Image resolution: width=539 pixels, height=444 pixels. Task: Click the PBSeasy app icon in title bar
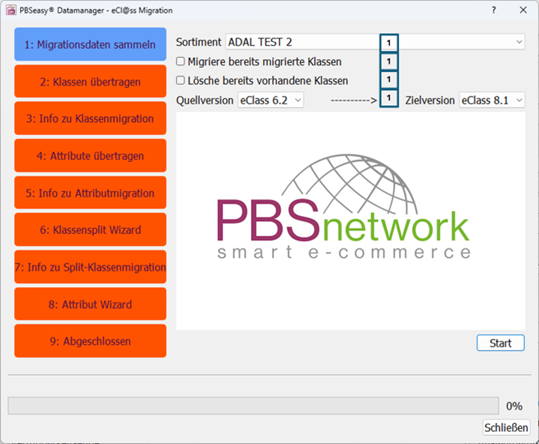click(x=11, y=10)
